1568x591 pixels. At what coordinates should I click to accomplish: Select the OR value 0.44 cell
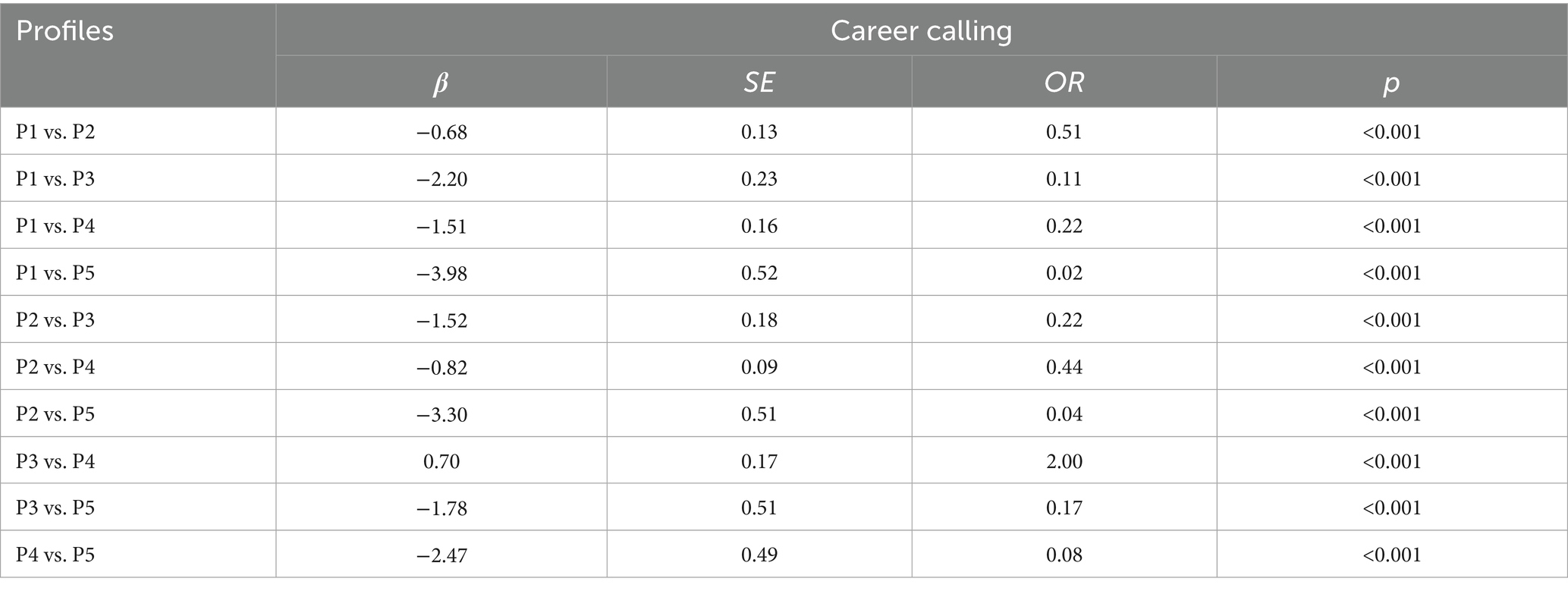tap(1064, 367)
